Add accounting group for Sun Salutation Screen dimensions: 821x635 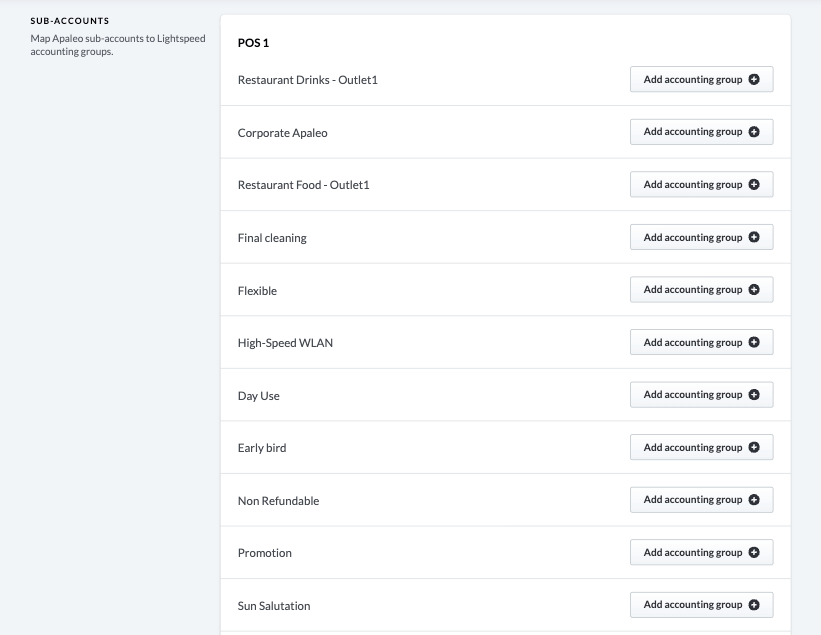click(x=700, y=604)
